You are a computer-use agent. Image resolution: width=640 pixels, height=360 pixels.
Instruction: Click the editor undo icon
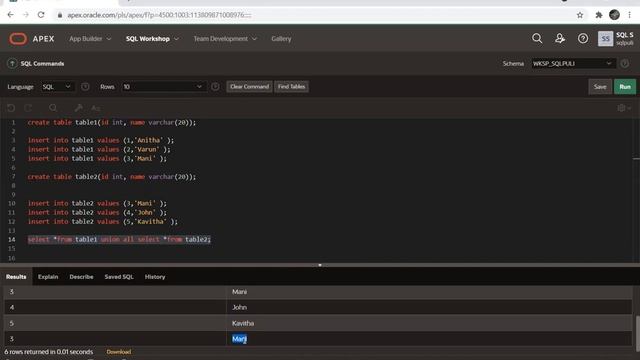click(x=11, y=108)
